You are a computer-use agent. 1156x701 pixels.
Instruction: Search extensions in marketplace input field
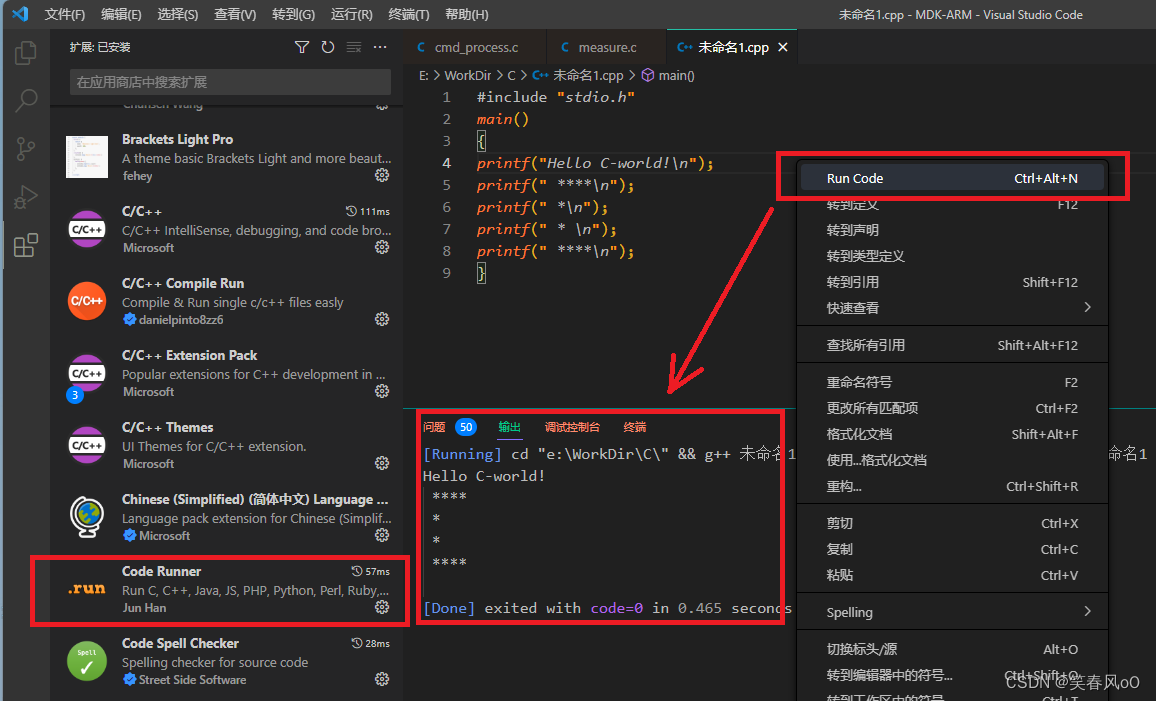tap(230, 82)
